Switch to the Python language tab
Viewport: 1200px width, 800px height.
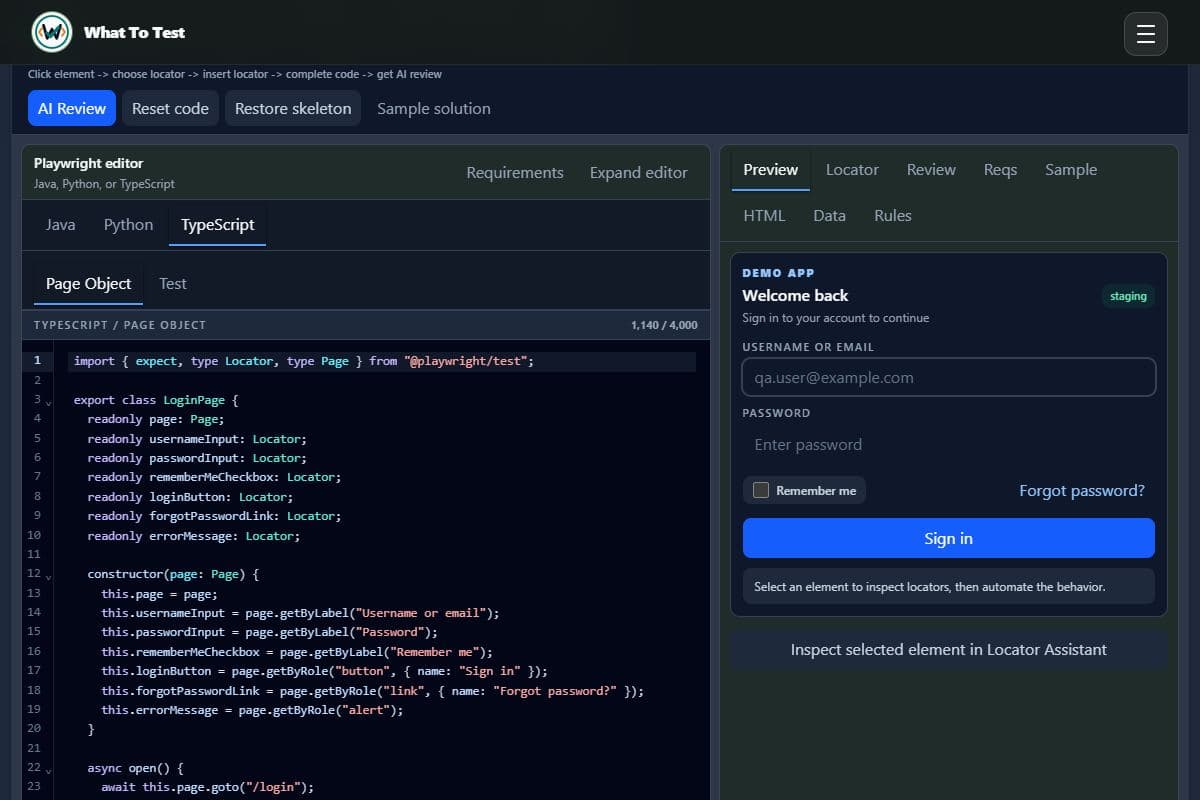pos(129,225)
